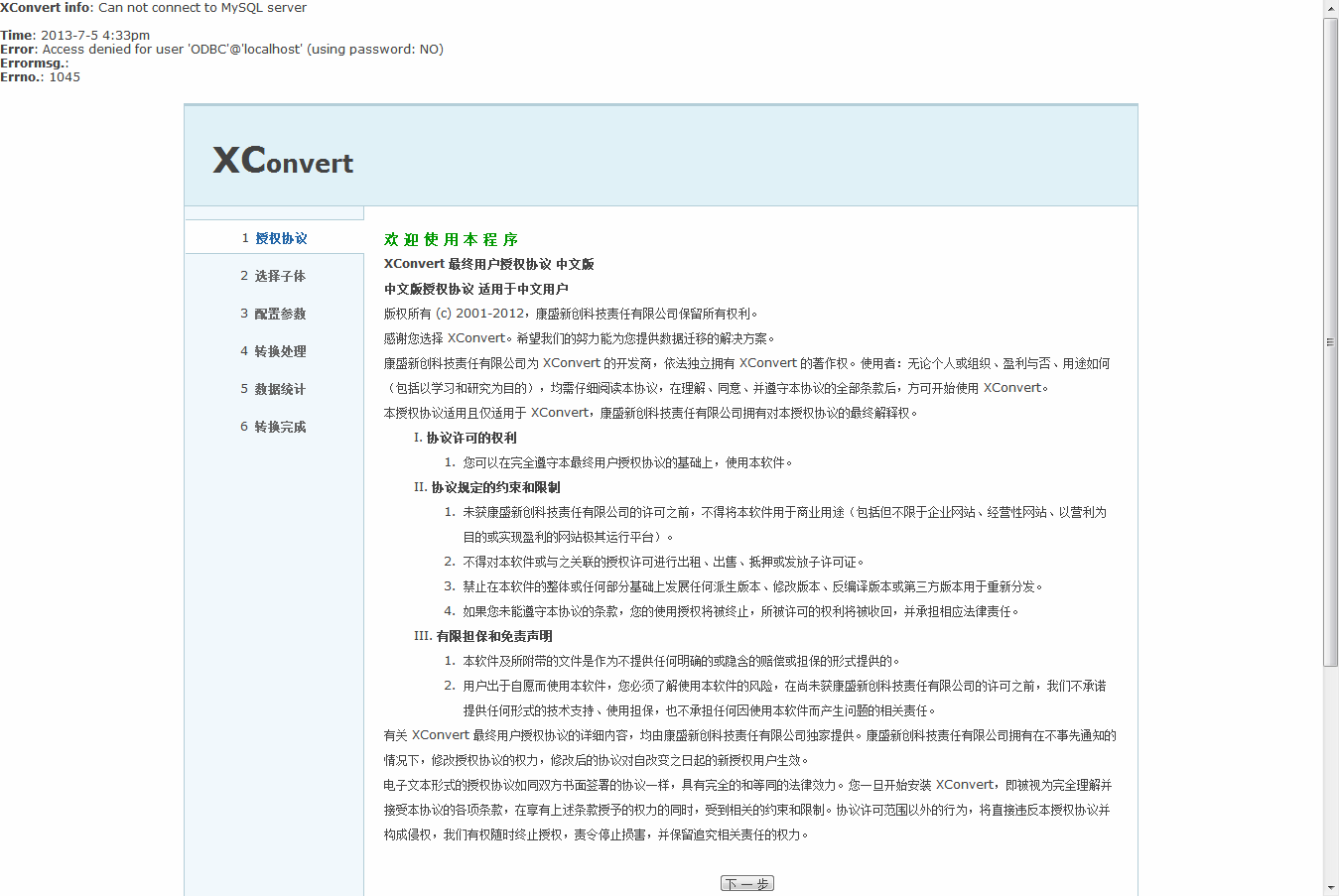Click the clause starting '禁止在本软件的整体或任何部分'
Viewport: 1339px width, 896px height.
point(753,586)
